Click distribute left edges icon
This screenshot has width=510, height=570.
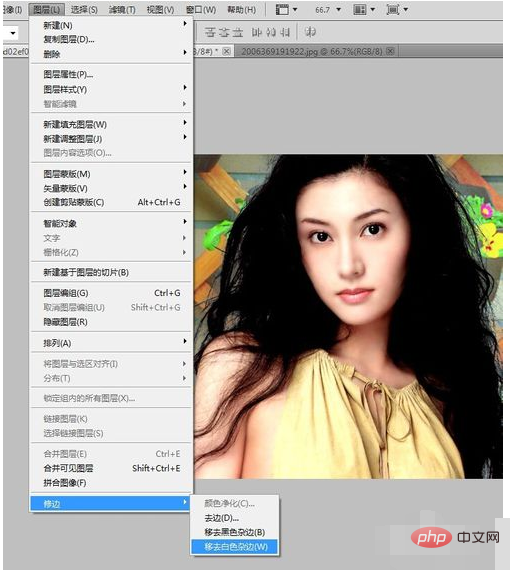(257, 32)
